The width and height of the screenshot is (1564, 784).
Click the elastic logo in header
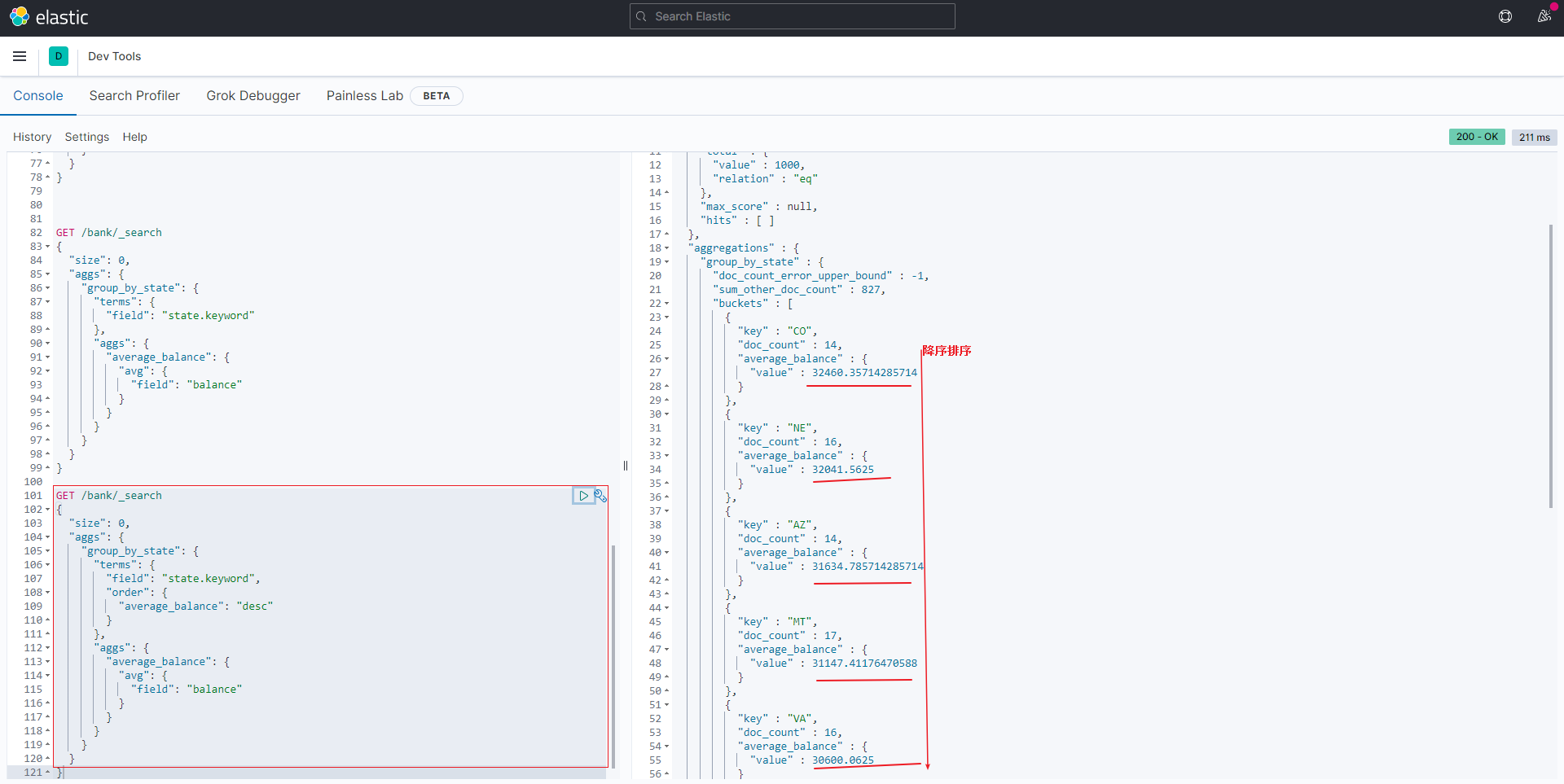coord(49,17)
